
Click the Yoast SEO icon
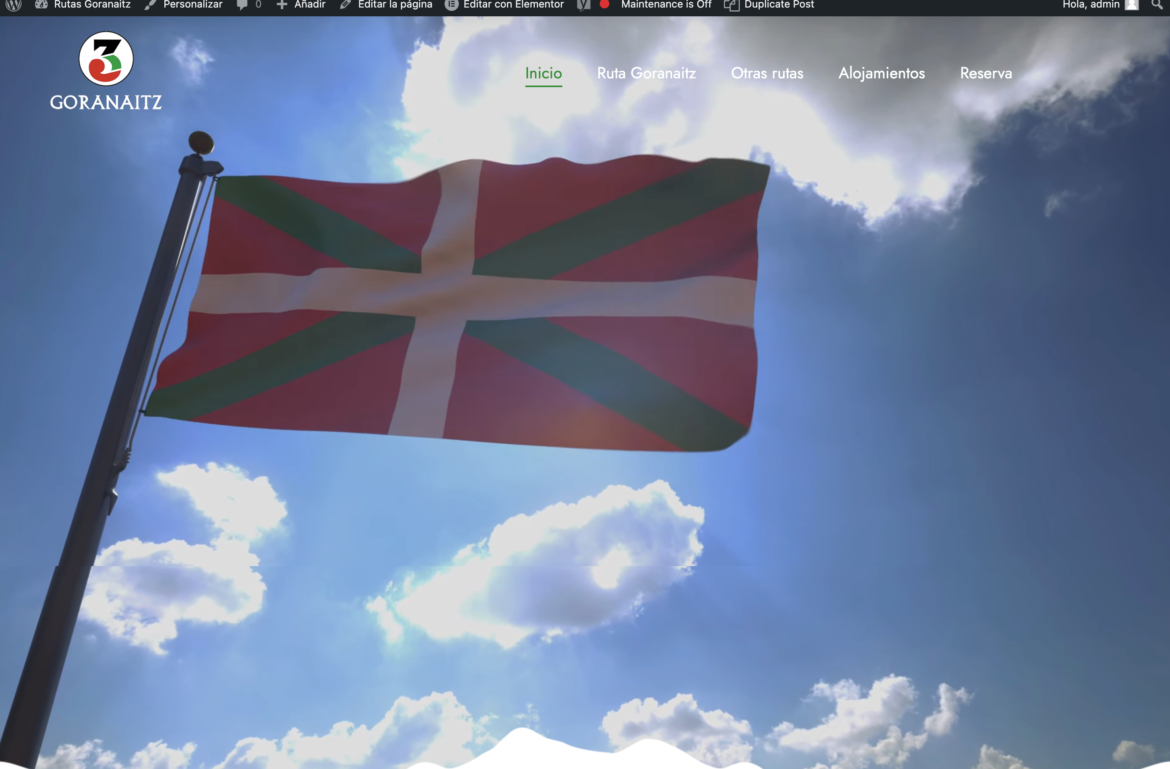click(584, 5)
